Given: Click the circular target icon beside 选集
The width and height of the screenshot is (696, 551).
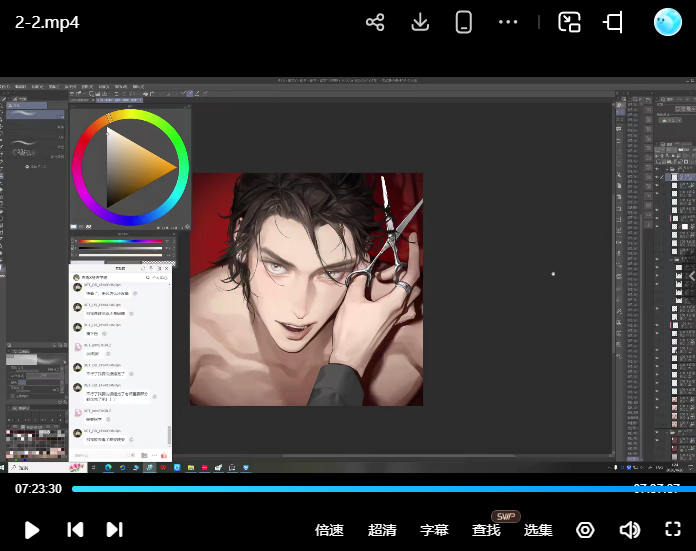Looking at the screenshot, I should point(585,530).
